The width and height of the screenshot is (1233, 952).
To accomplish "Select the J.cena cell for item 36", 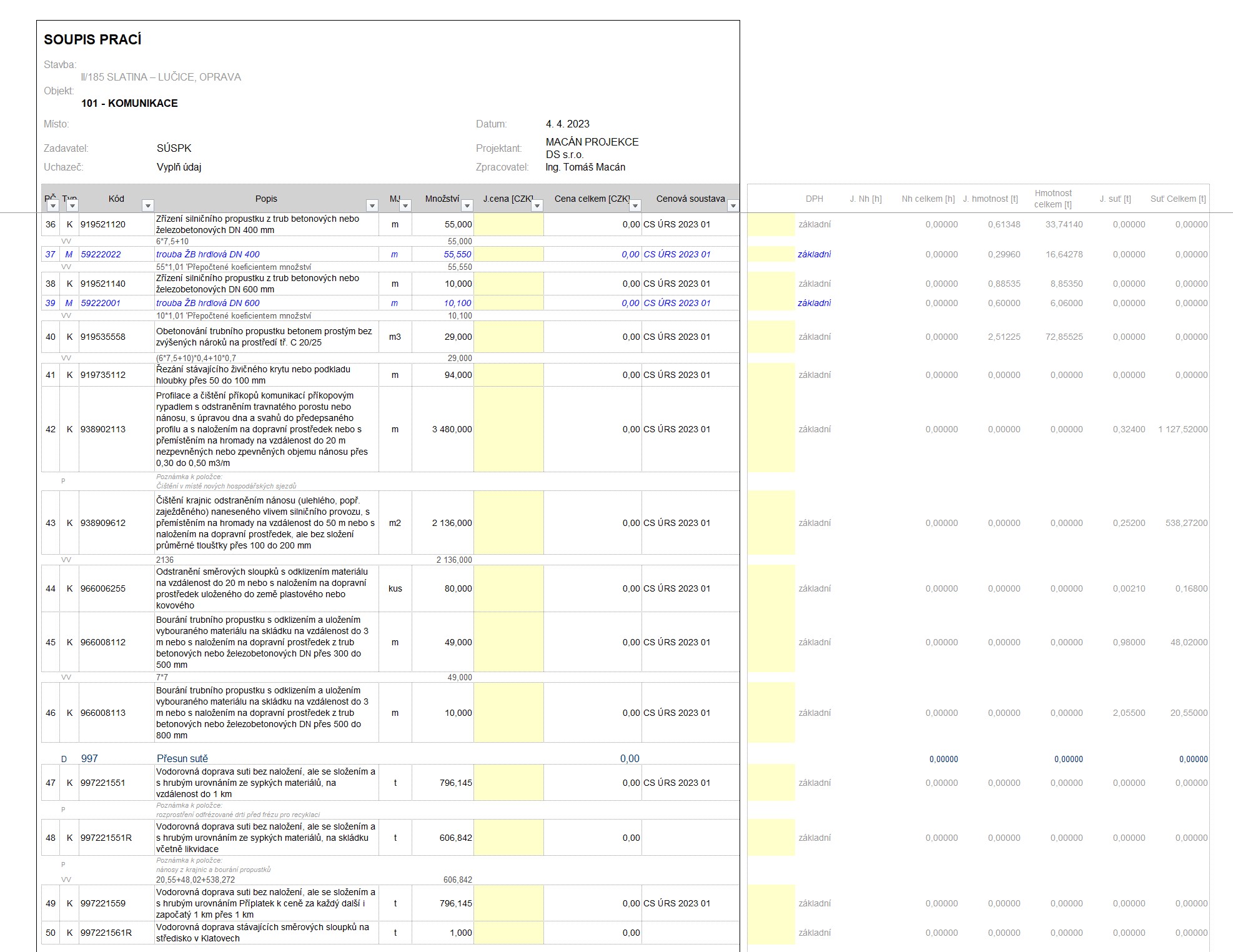I will [x=508, y=224].
